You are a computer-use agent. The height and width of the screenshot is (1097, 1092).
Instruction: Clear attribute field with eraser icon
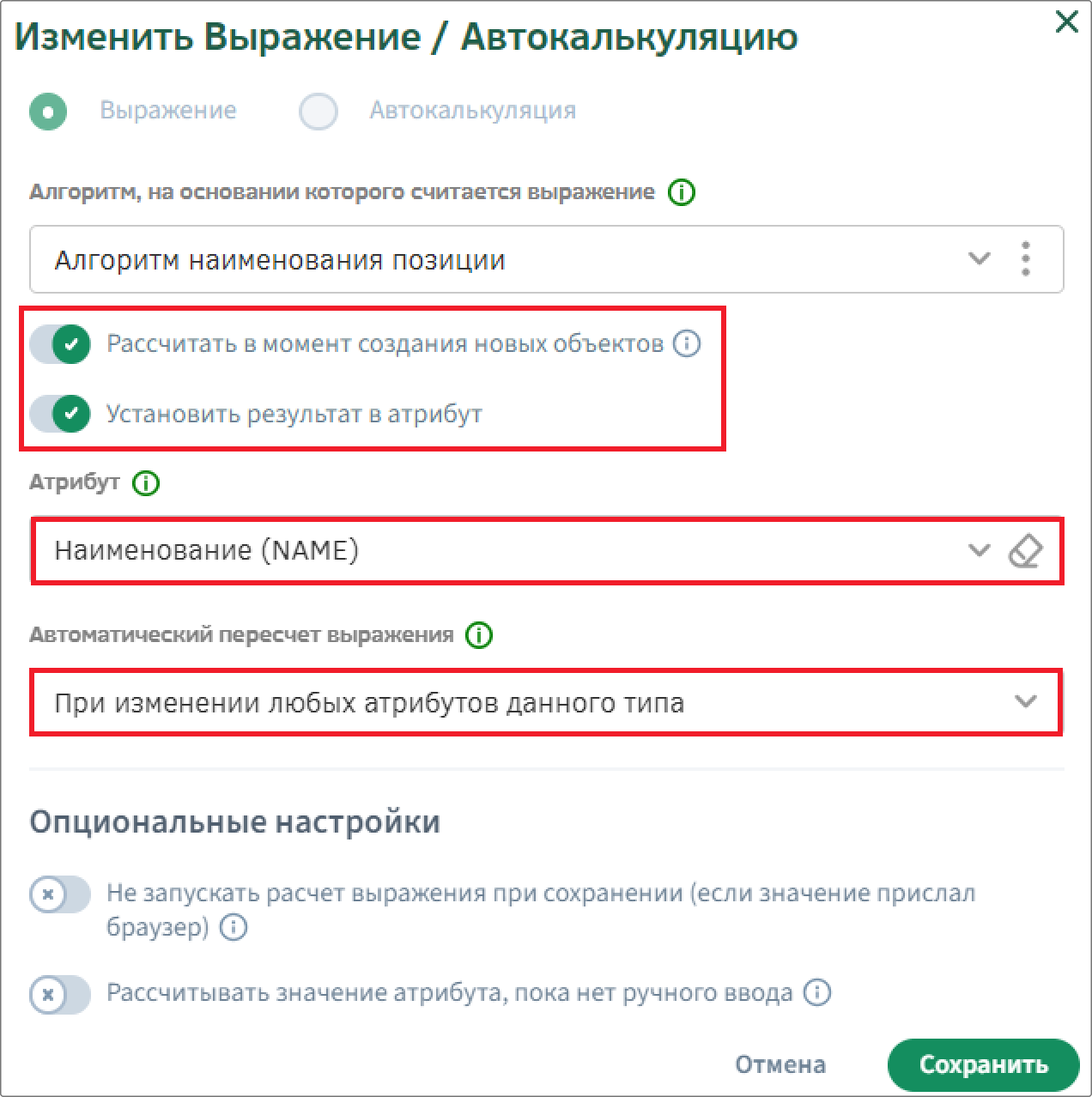(1025, 551)
